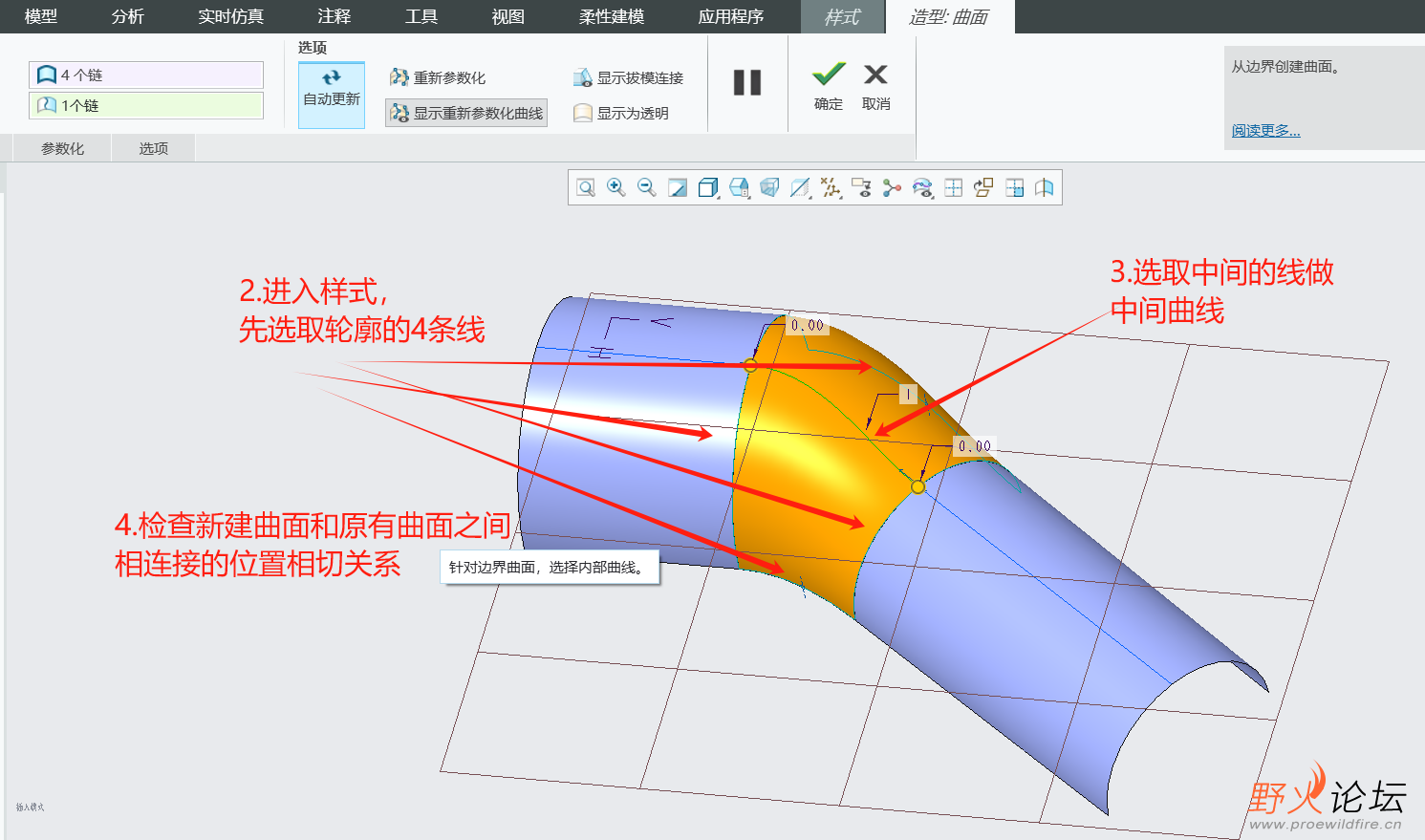Zoom out using the magnifier minus icon

(647, 187)
